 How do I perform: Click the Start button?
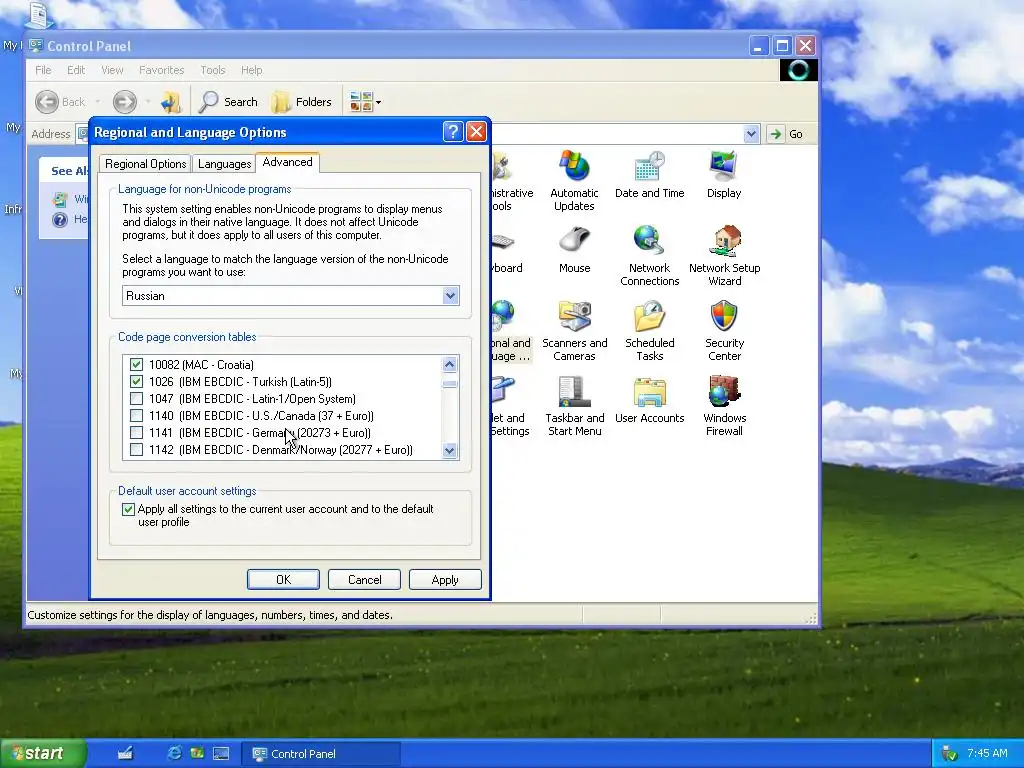pos(44,753)
